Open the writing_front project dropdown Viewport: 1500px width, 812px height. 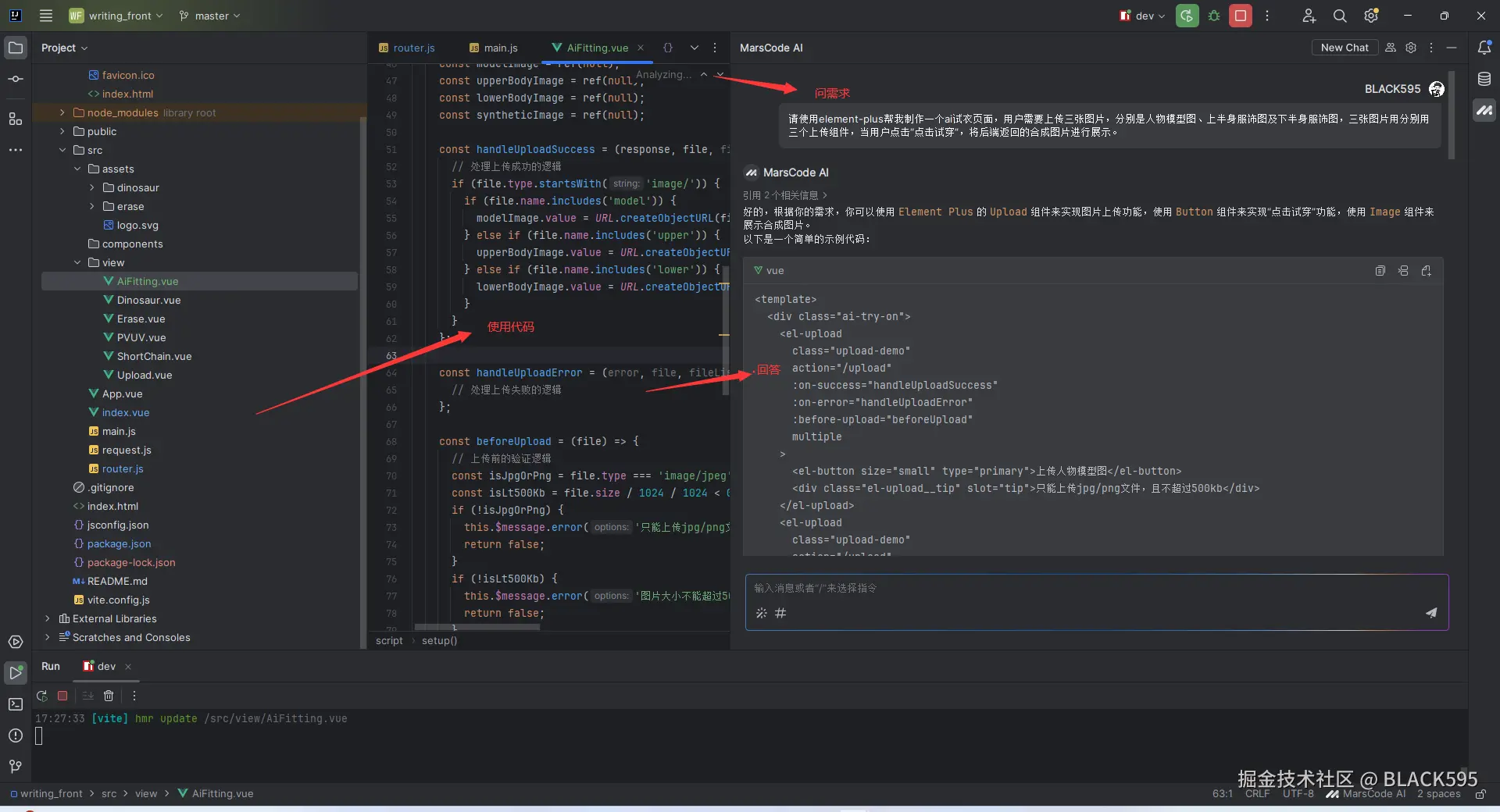click(116, 16)
